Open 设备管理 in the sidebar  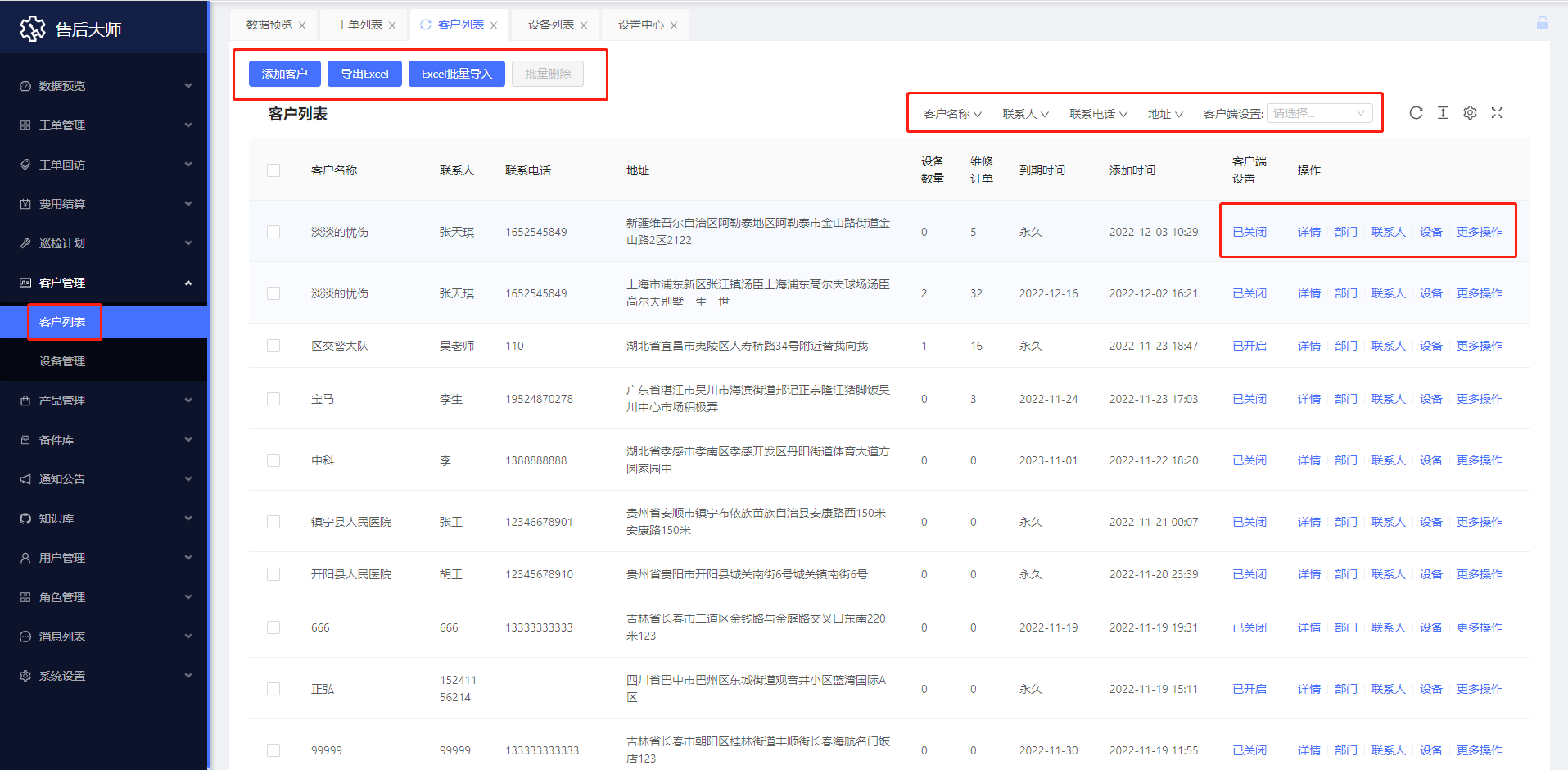pyautogui.click(x=62, y=361)
